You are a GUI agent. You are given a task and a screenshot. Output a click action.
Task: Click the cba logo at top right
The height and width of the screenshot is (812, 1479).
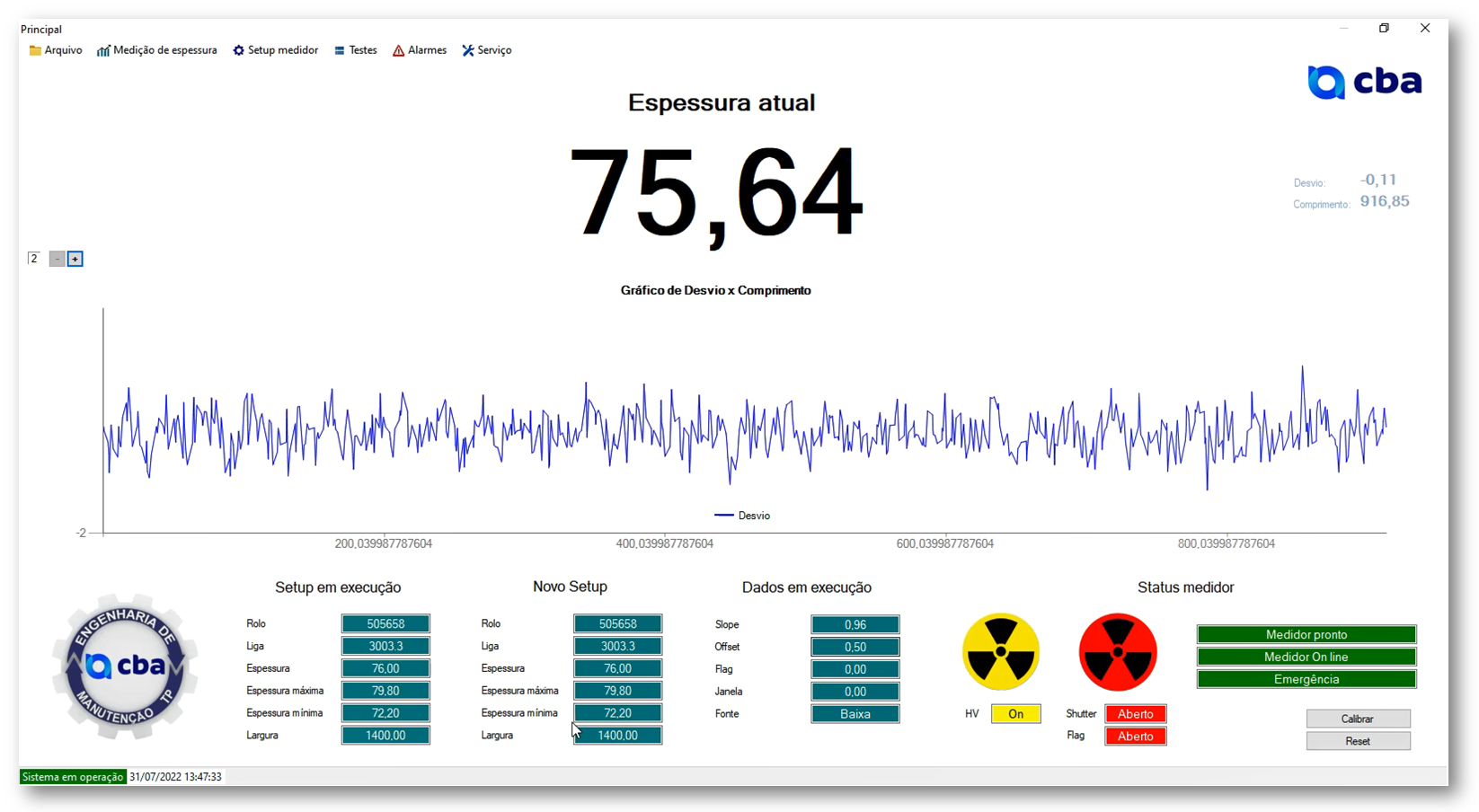click(1365, 82)
